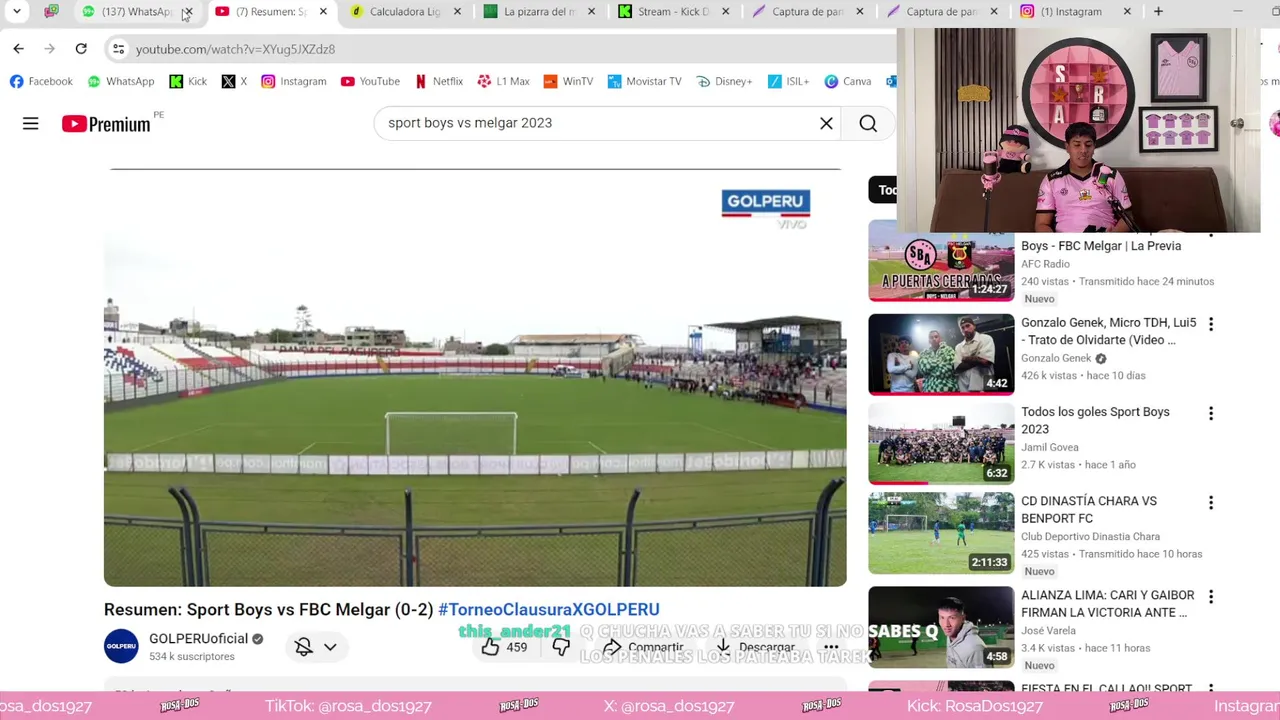Open YouTube bookmark
Viewport: 1280px width, 720px height.
pos(370,81)
